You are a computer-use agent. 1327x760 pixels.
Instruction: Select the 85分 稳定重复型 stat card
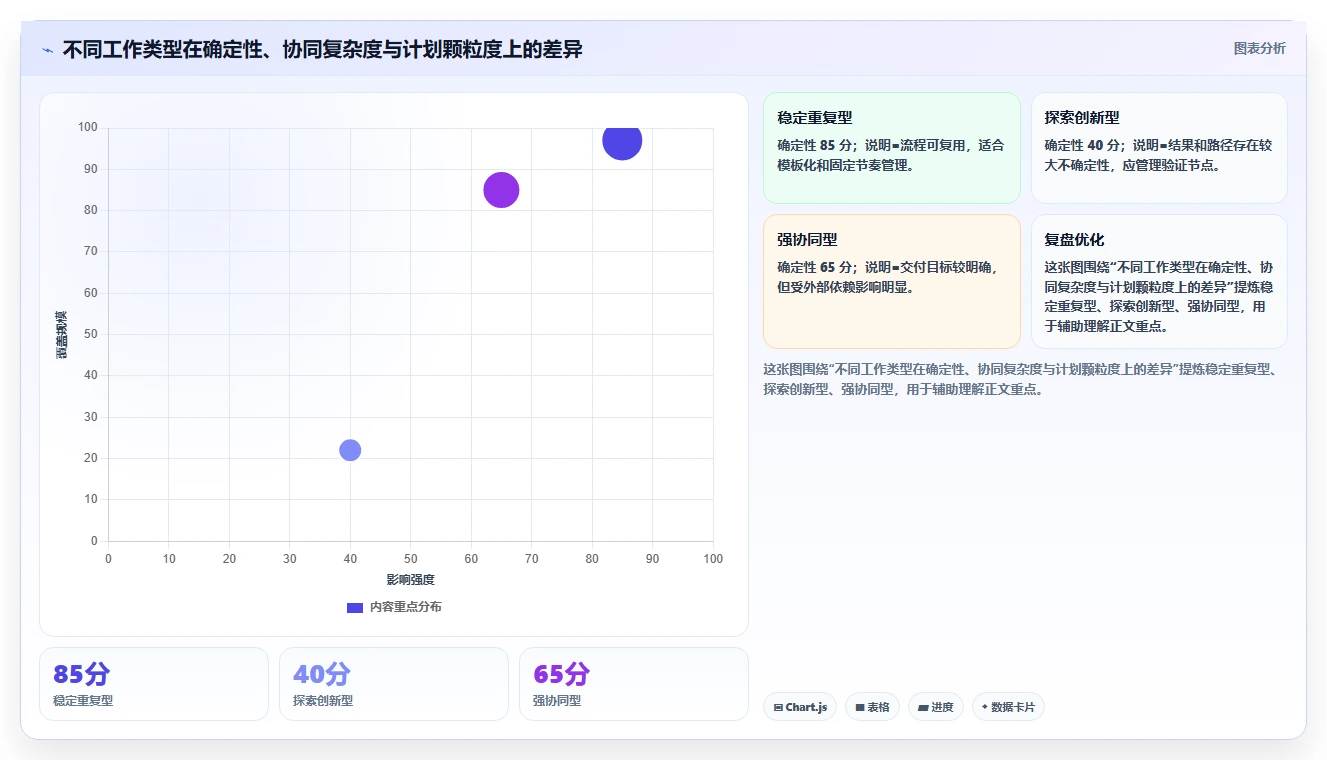(x=154, y=684)
